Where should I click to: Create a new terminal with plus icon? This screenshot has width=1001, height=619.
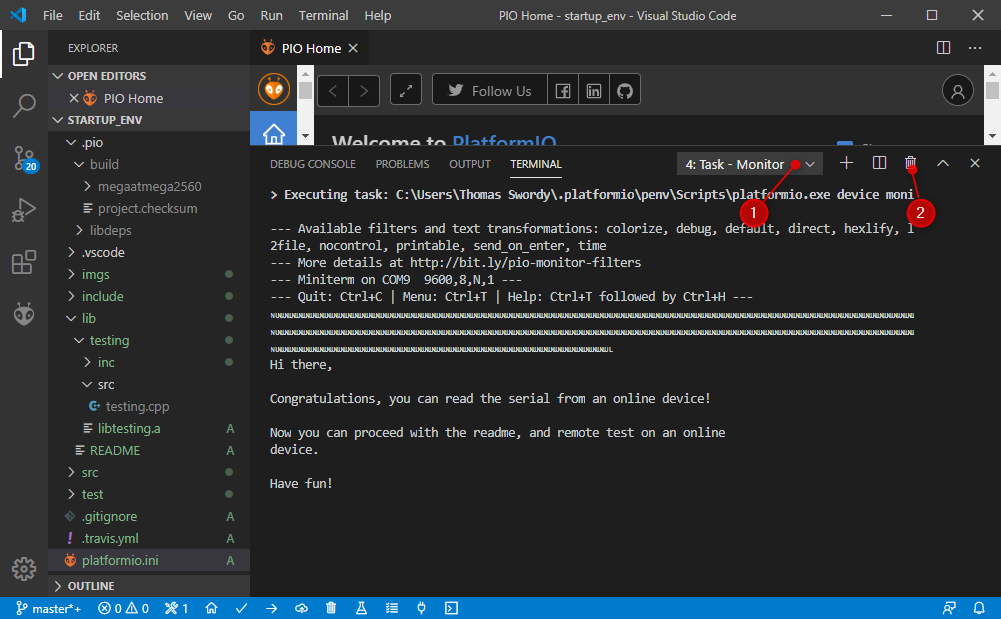click(847, 163)
